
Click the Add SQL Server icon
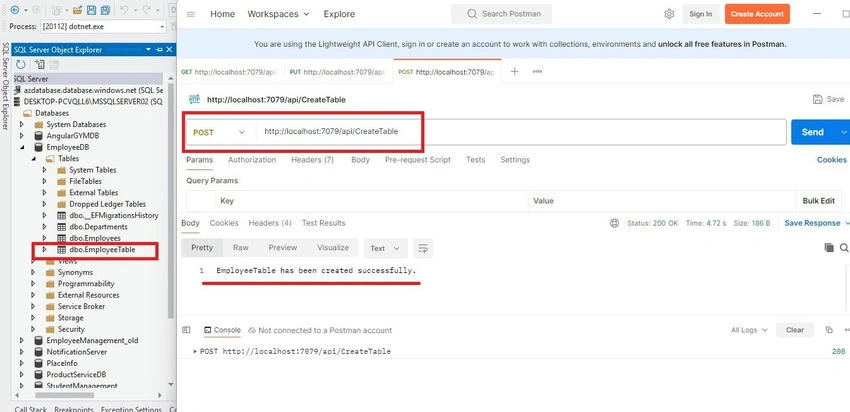coord(40,65)
